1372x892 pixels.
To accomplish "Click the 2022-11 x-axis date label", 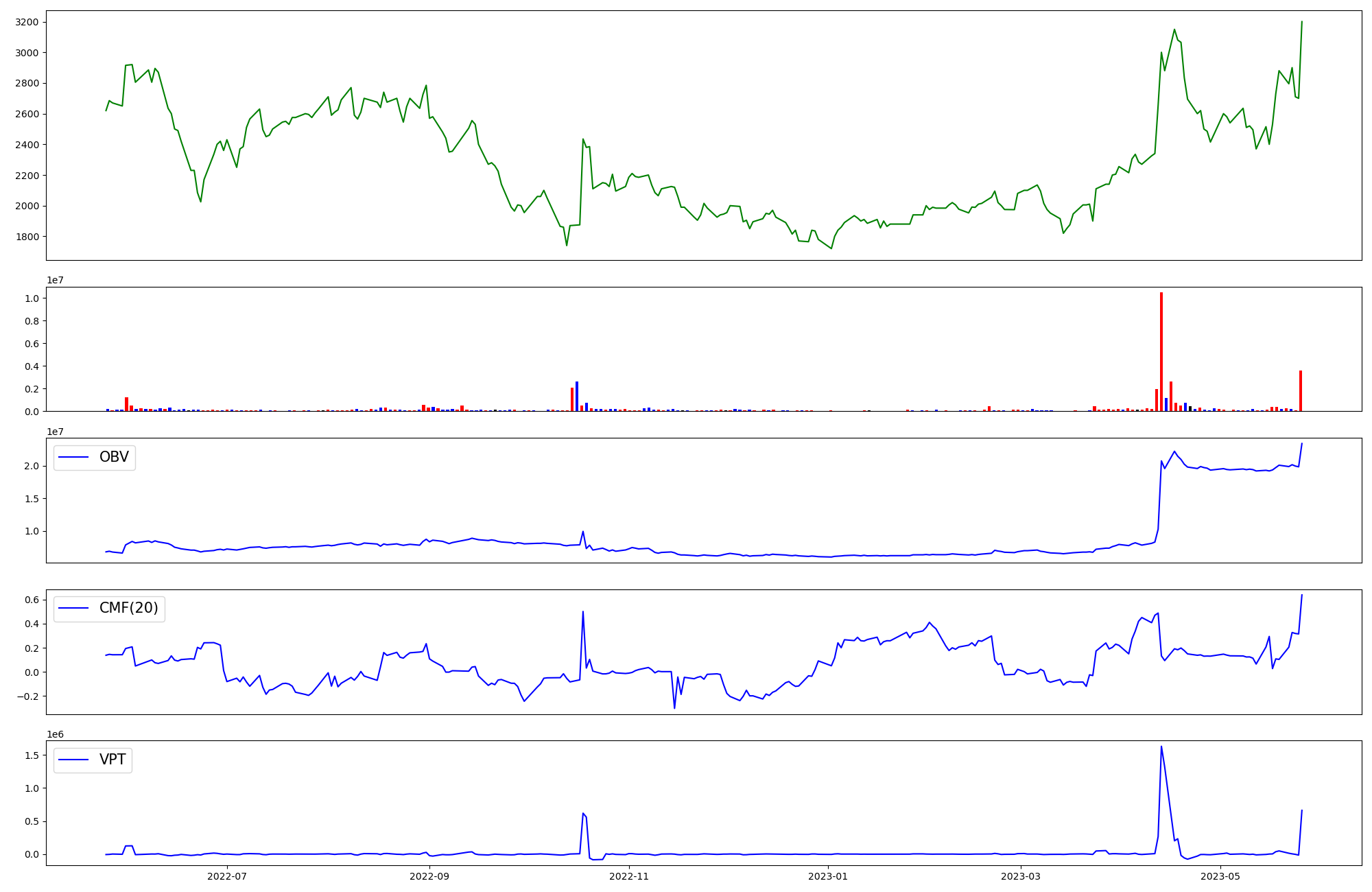I will tap(629, 876).
